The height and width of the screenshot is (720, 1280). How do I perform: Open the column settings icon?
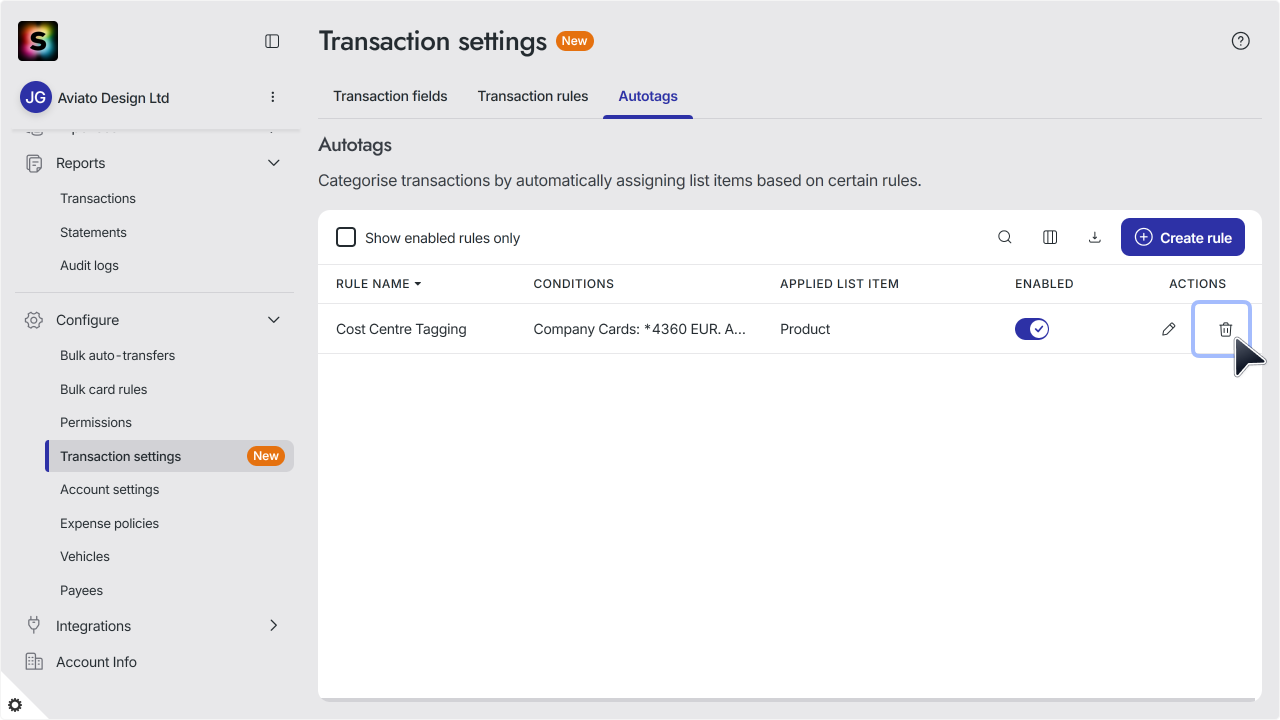point(1050,237)
